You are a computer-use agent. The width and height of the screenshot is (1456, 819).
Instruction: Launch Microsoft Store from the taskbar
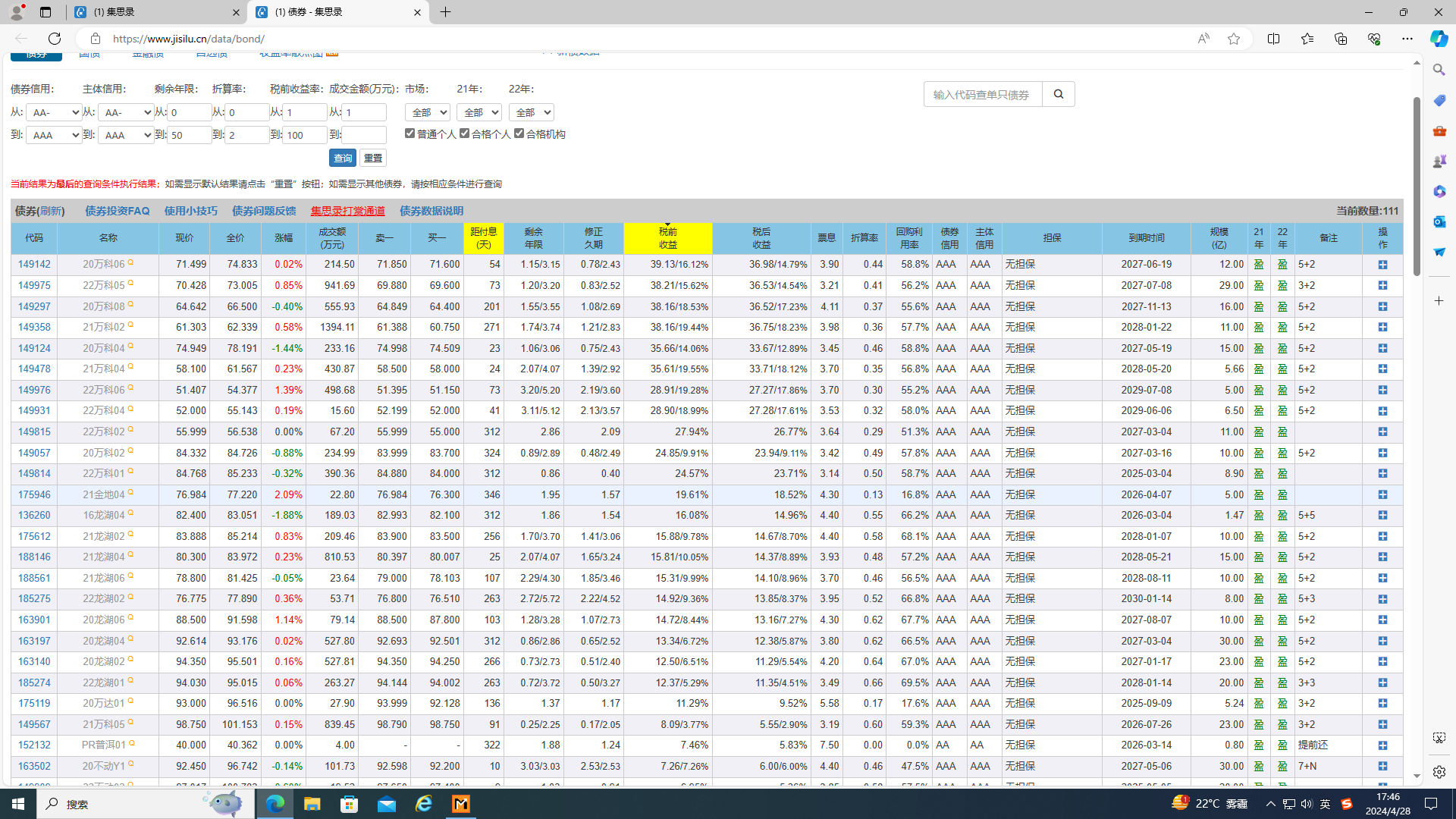(349, 804)
